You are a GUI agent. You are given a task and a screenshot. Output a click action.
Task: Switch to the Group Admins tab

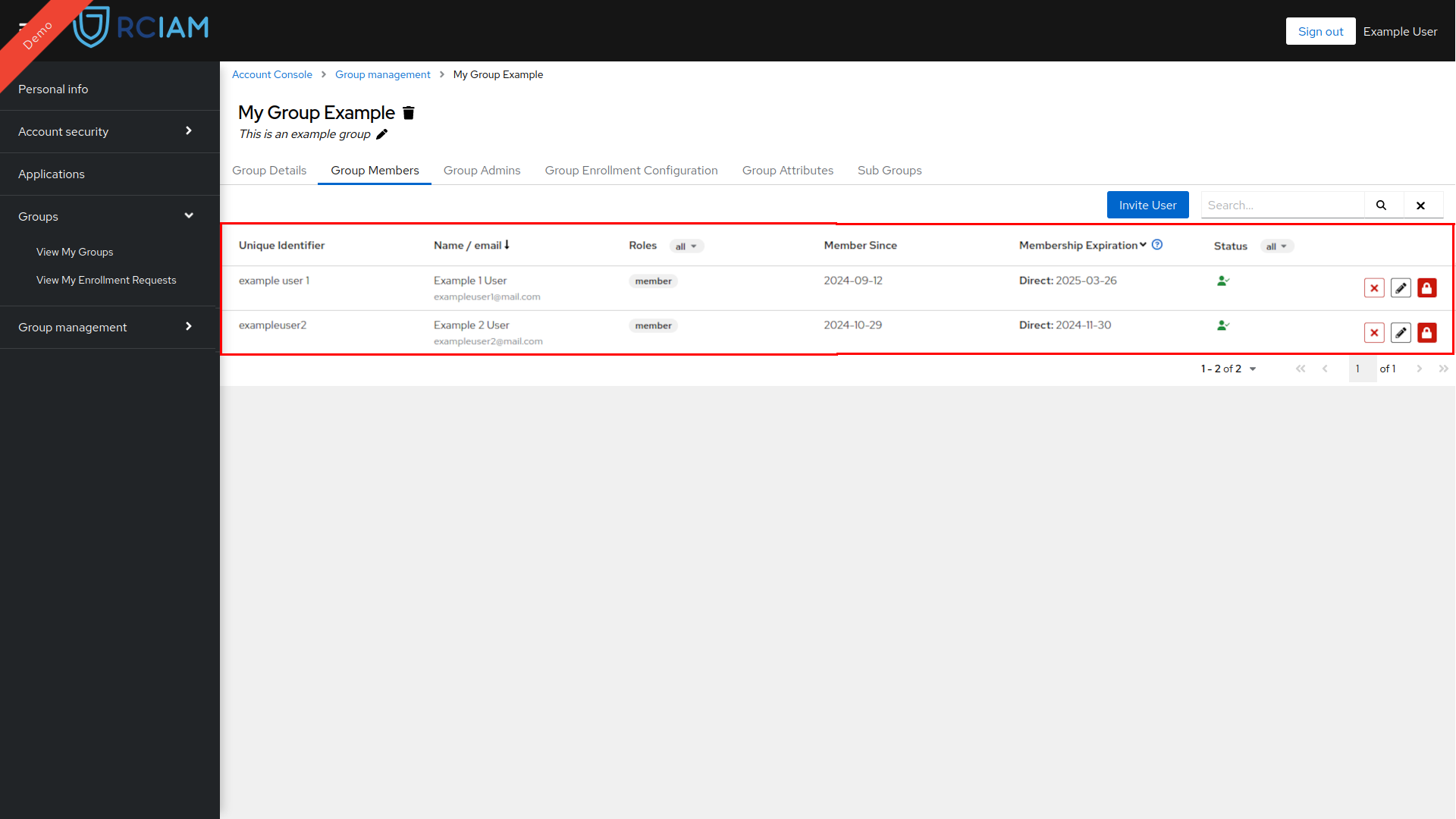click(482, 170)
